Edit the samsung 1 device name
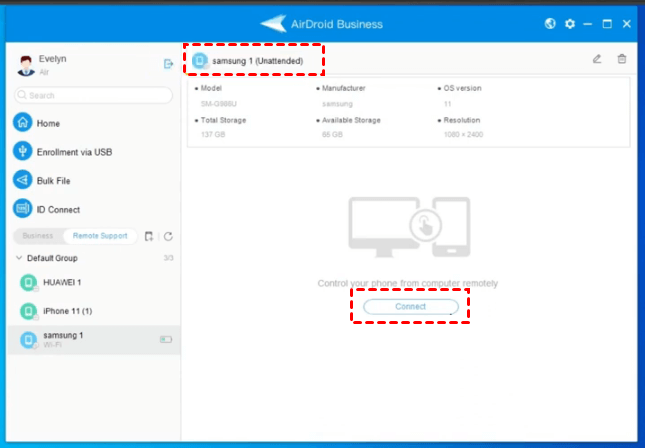 point(597,60)
